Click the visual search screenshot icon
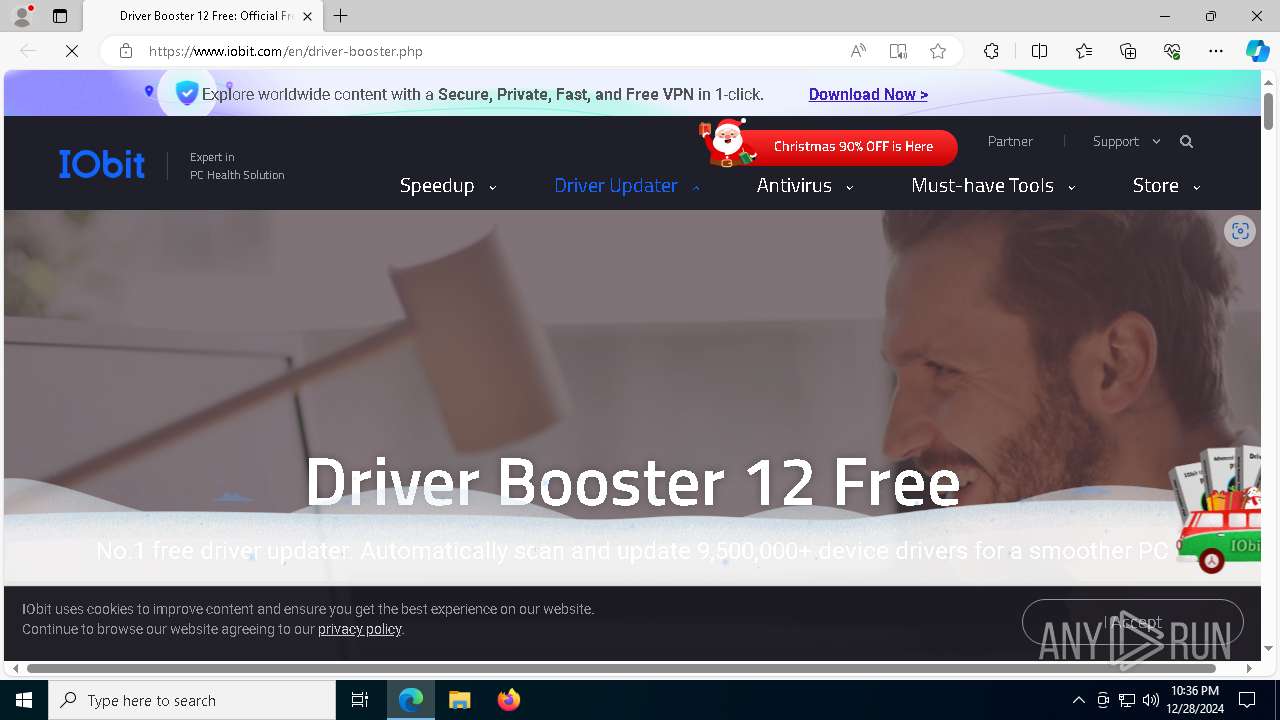 [1240, 231]
